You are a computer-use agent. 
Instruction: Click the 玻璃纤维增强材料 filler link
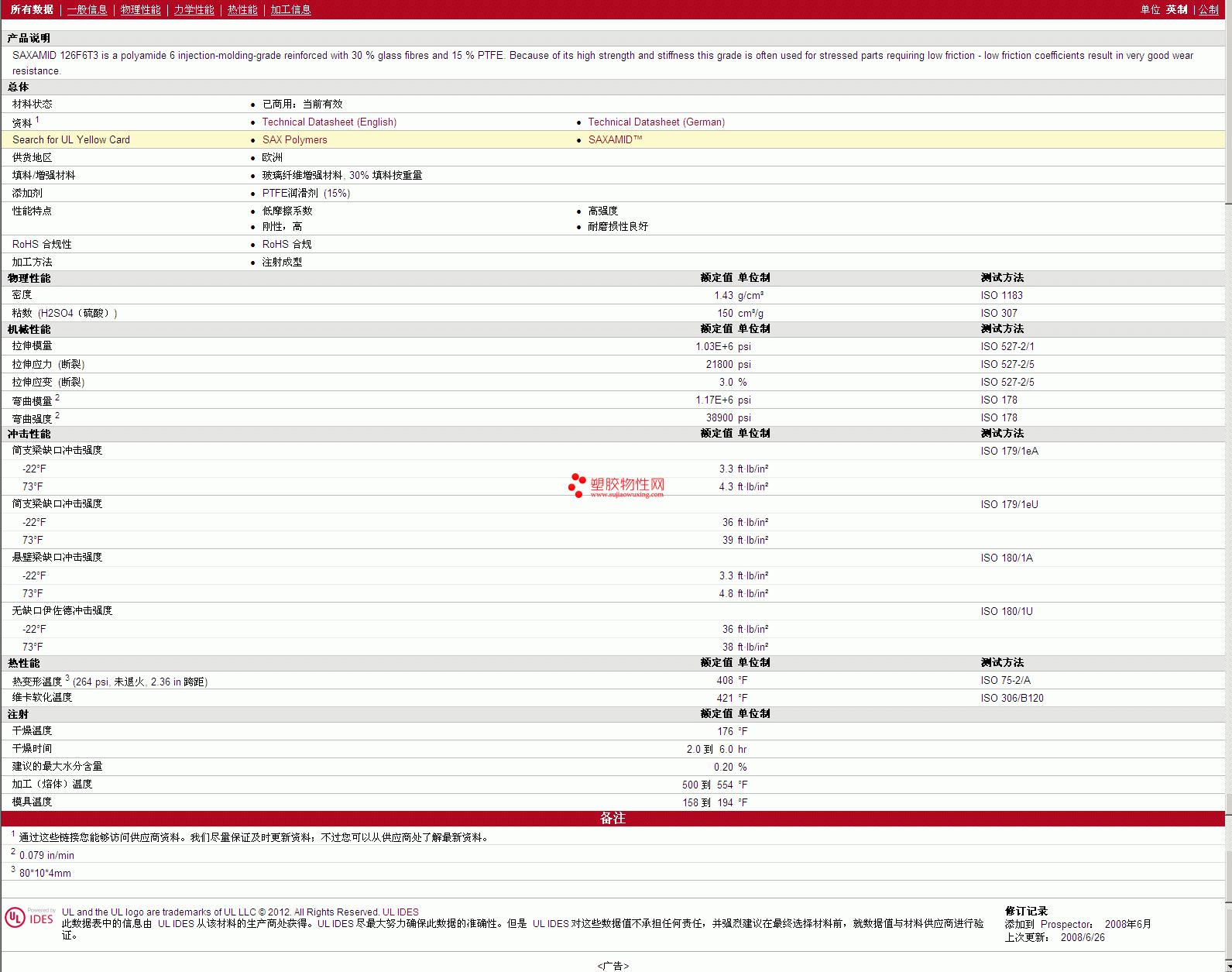[302, 176]
